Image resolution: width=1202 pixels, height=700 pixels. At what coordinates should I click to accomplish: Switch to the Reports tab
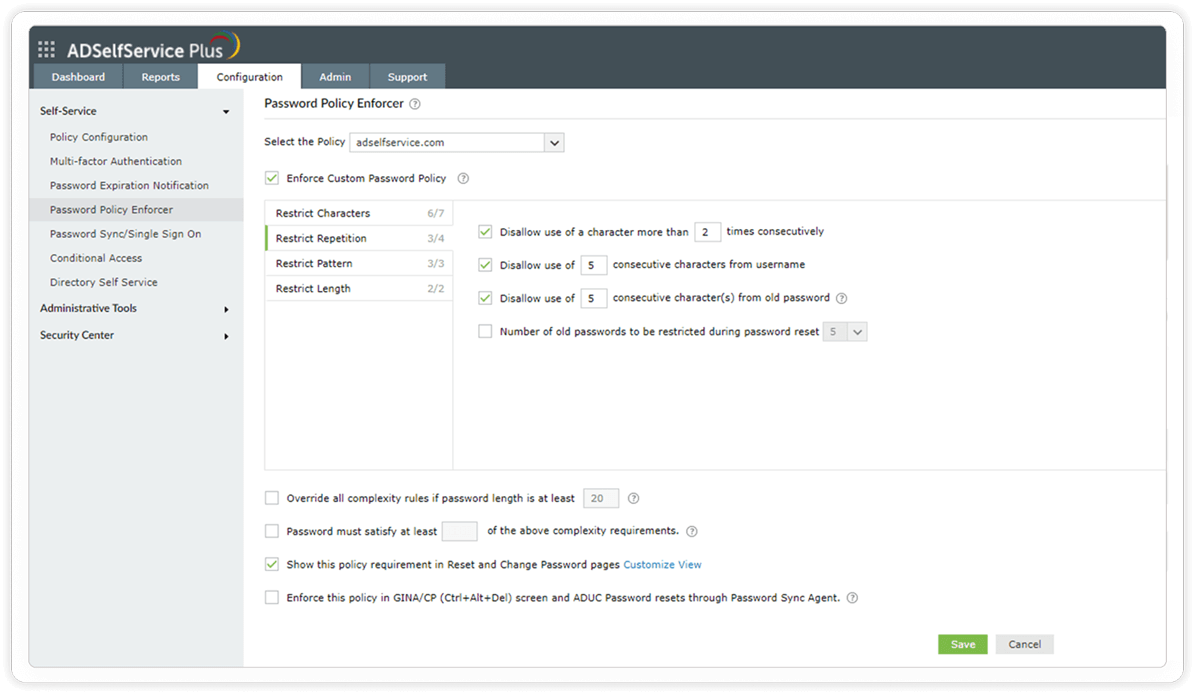160,77
